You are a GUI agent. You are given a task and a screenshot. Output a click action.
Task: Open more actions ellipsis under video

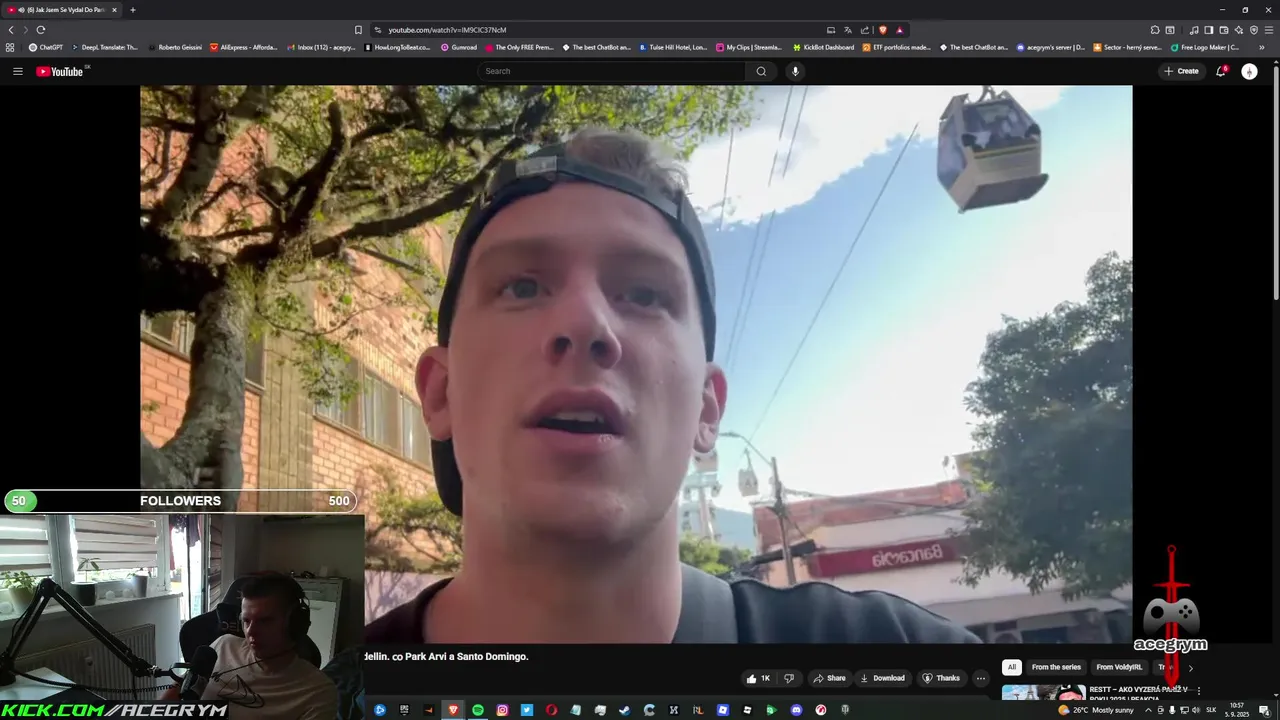[x=981, y=678]
